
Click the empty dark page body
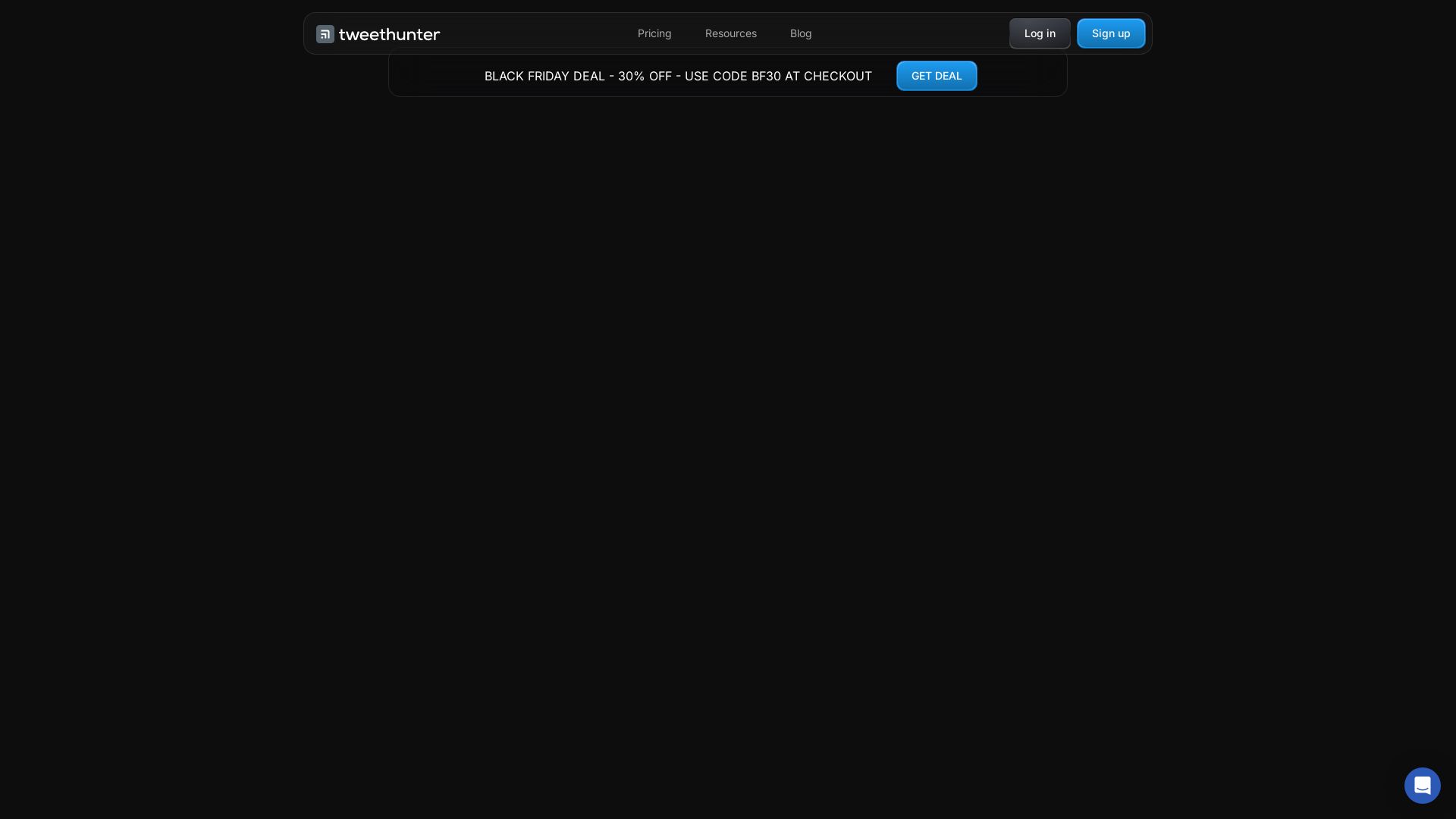click(x=728, y=425)
